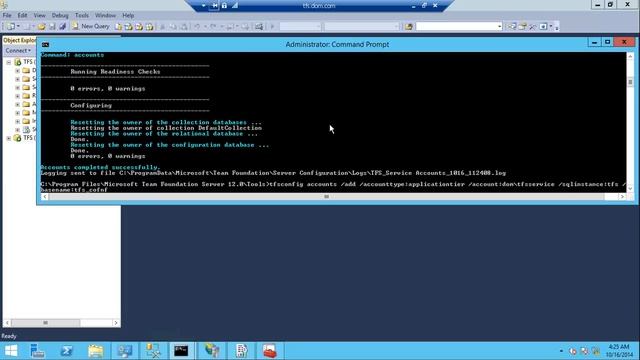Screen dimensions: 640x360
Task: Click the Open File folder icon
Action: coord(42,27)
